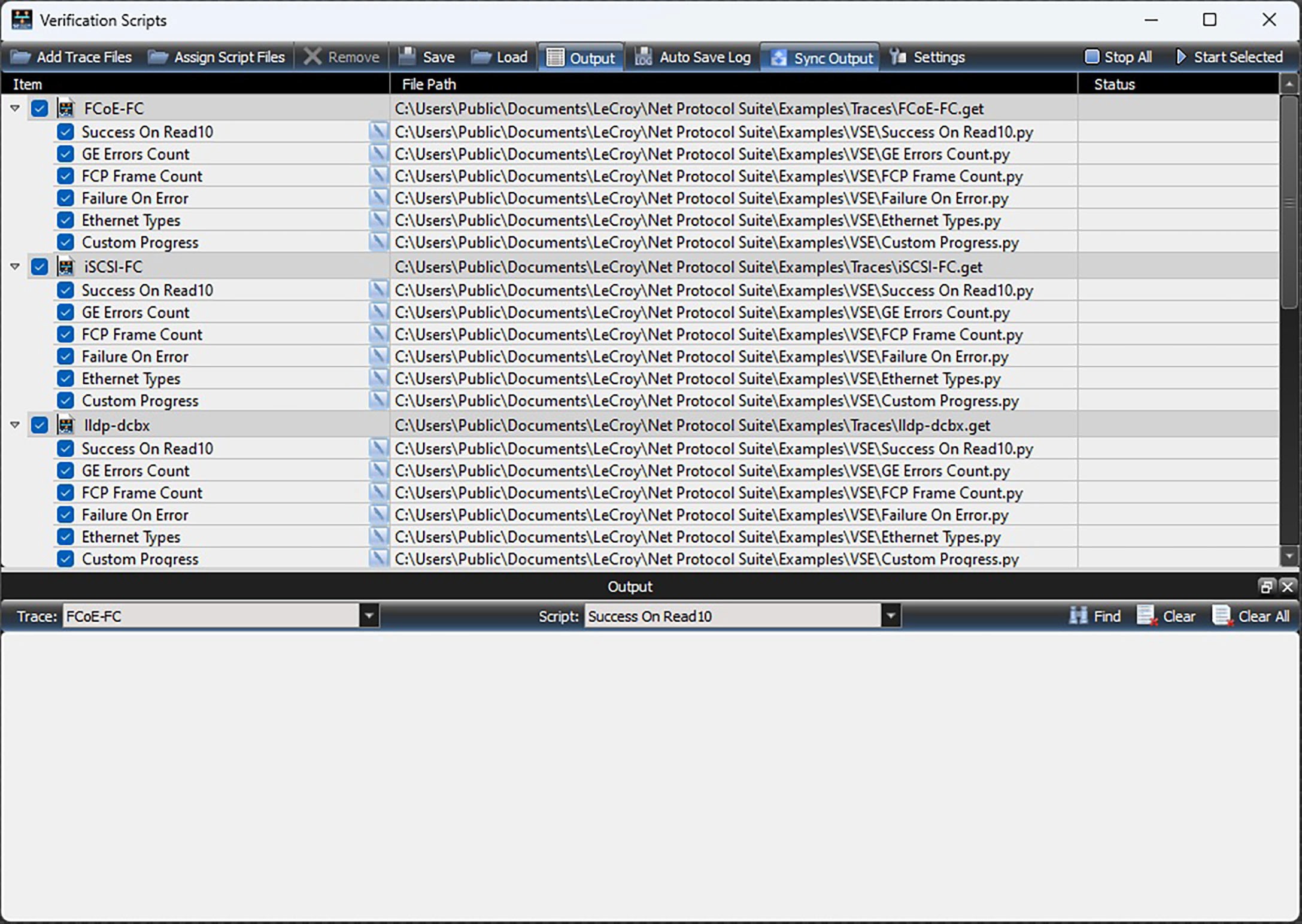This screenshot has width=1302, height=924.
Task: Click the Start Selected play icon
Action: 1180,57
